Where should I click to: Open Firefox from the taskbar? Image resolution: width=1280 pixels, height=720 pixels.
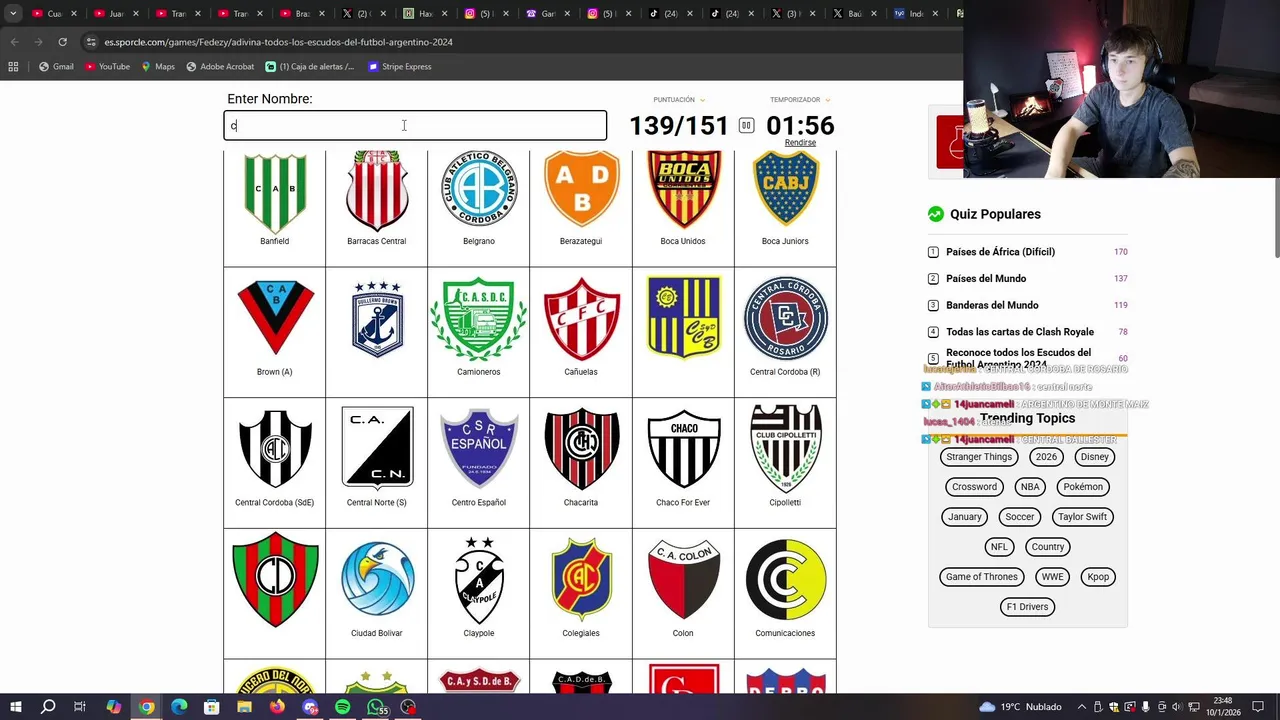pyautogui.click(x=277, y=707)
